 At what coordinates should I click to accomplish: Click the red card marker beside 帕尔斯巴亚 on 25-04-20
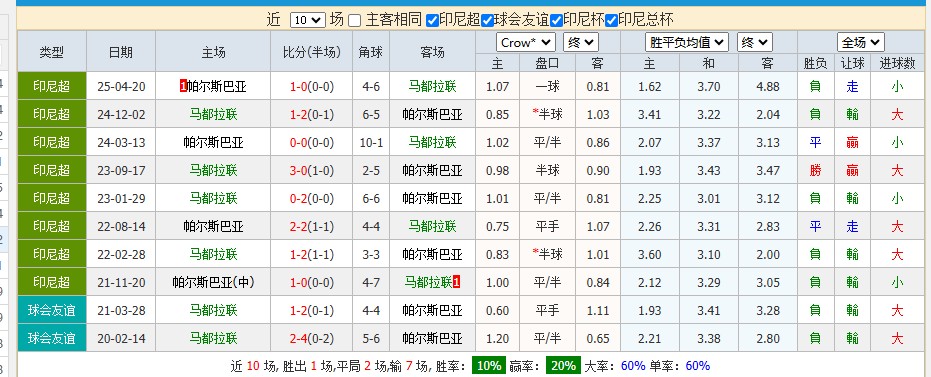[x=183, y=87]
